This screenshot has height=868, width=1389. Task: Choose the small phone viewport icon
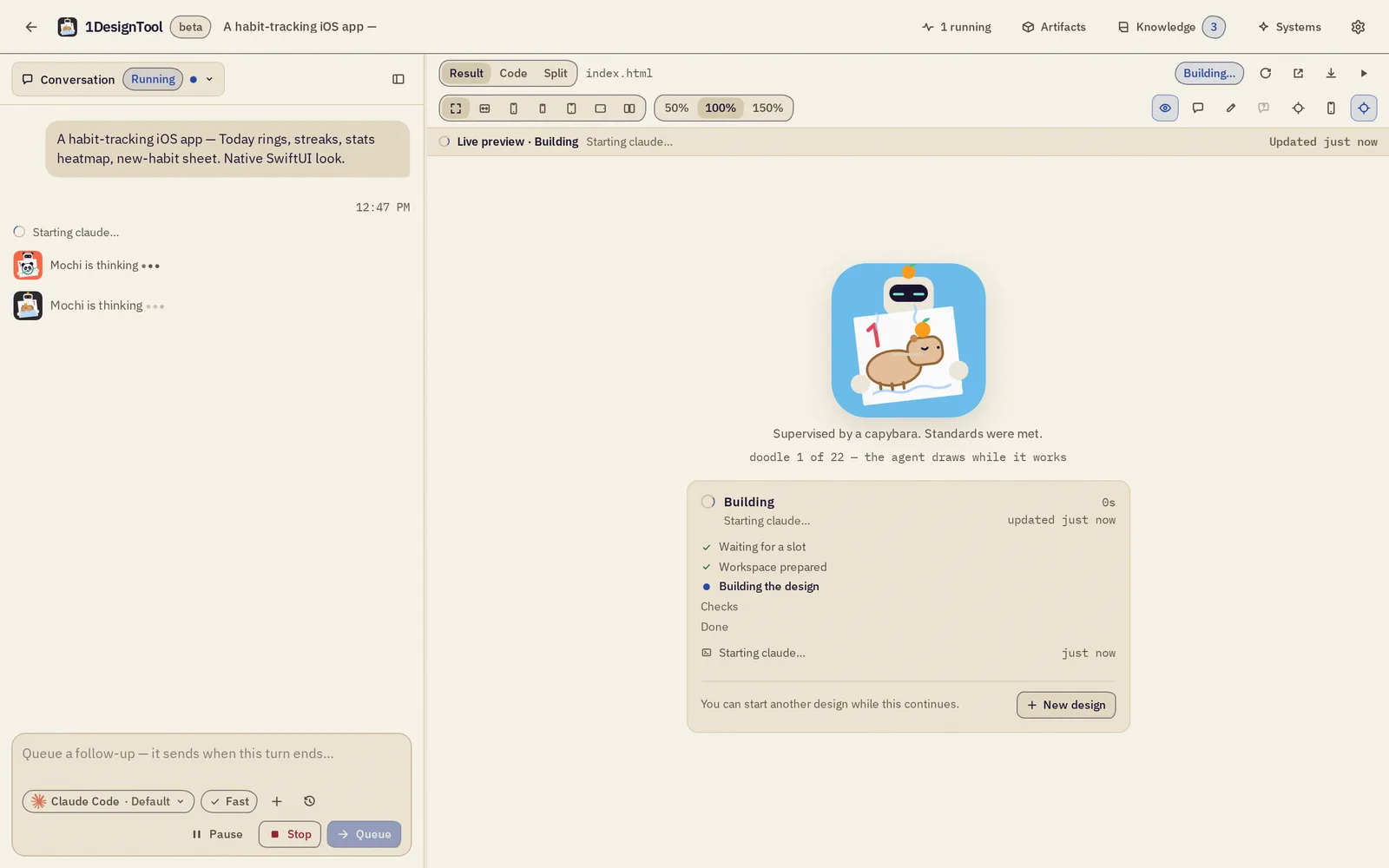[543, 108]
